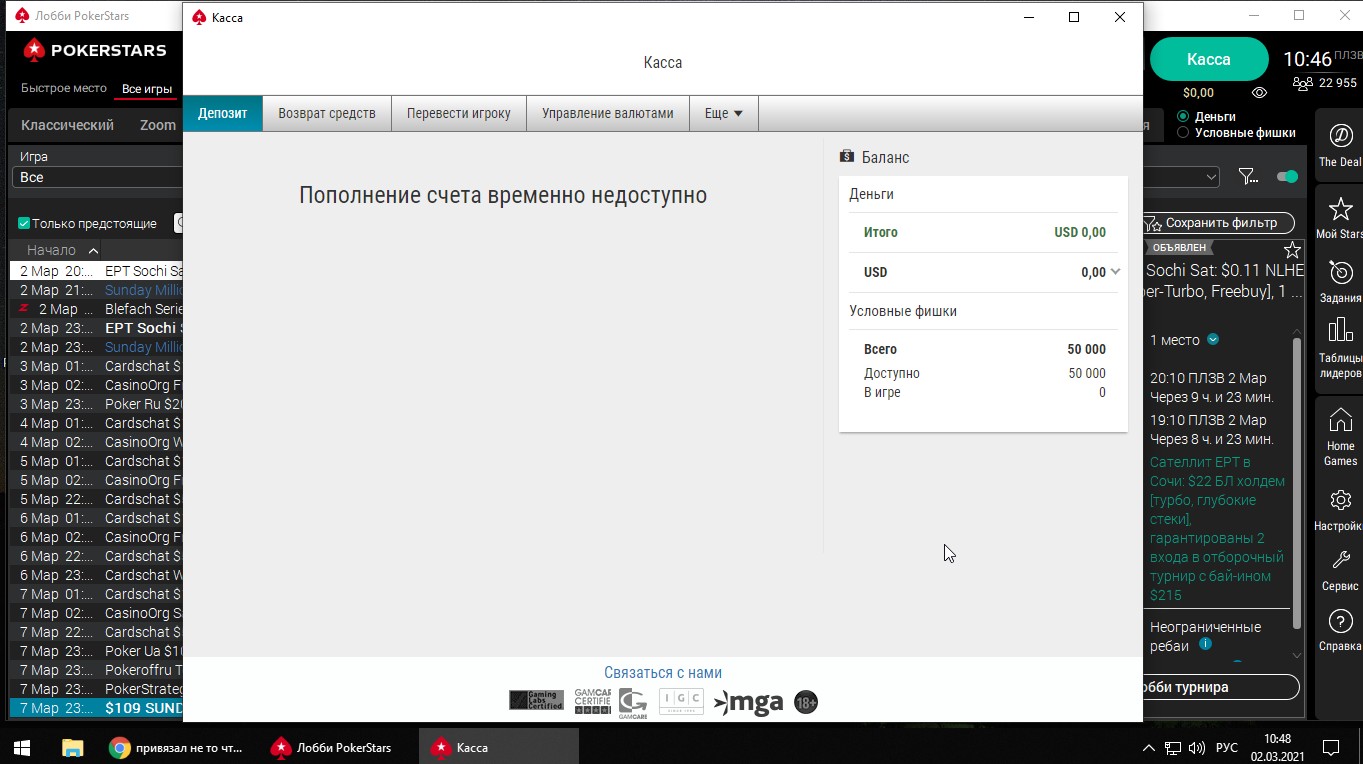1363x764 pixels.
Task: Switch to Управление валютами tab
Action: (608, 113)
